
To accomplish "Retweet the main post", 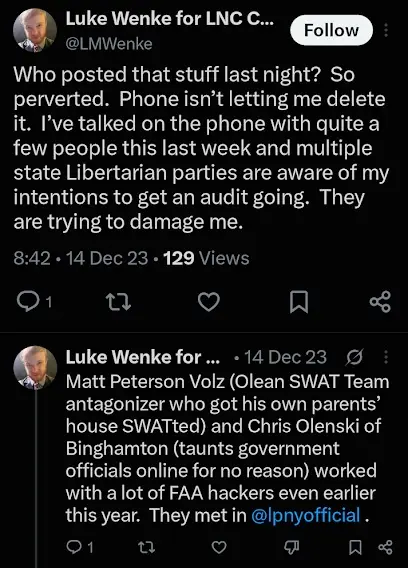I will [x=118, y=302].
